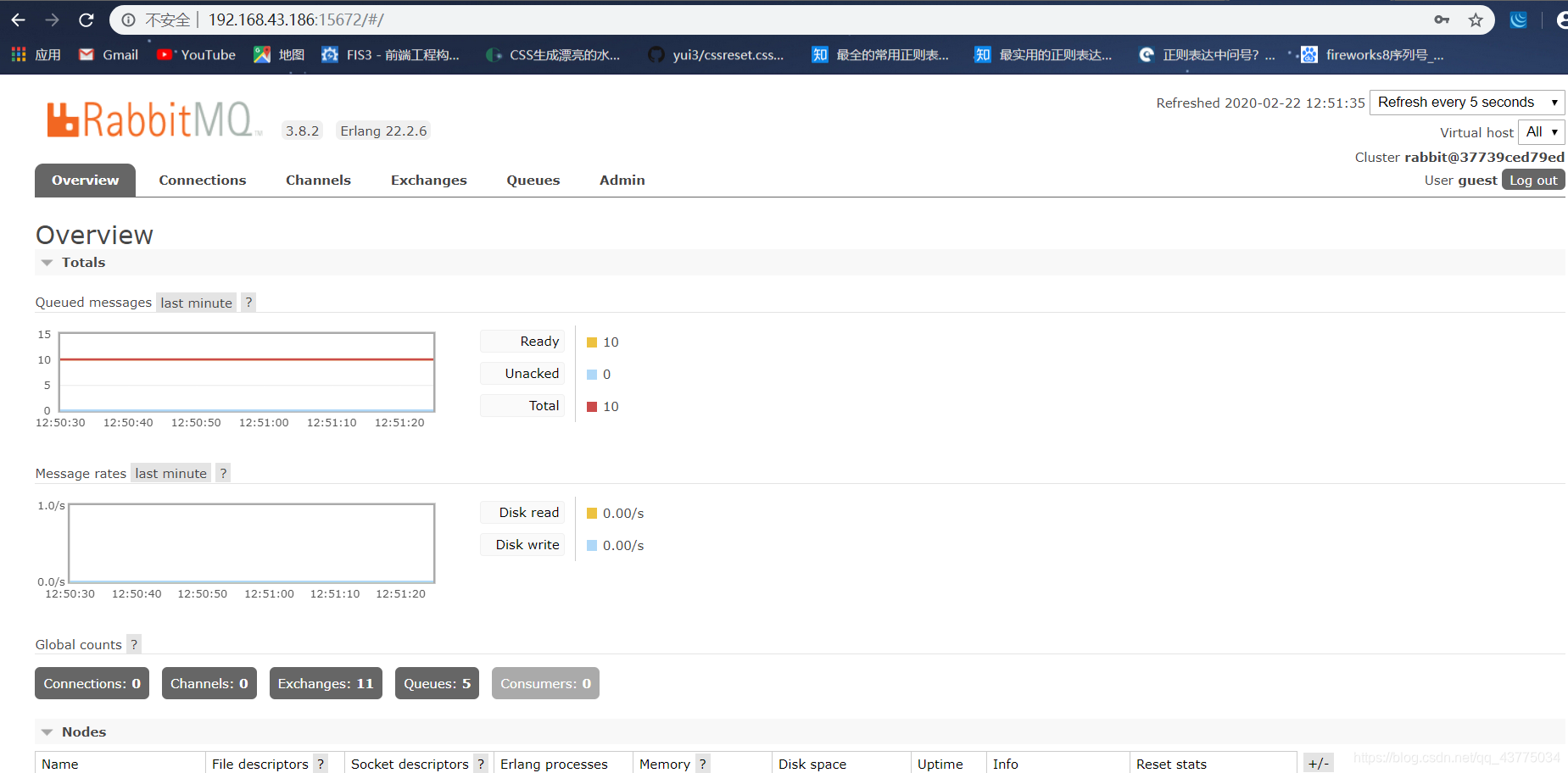
Task: Open the Connections tab
Action: 202,180
